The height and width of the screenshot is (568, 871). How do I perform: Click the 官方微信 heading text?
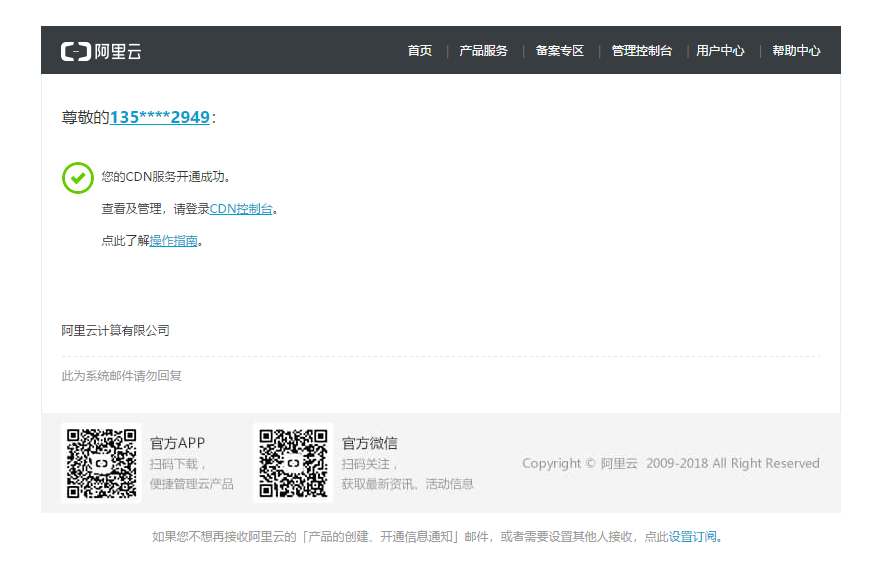click(370, 443)
